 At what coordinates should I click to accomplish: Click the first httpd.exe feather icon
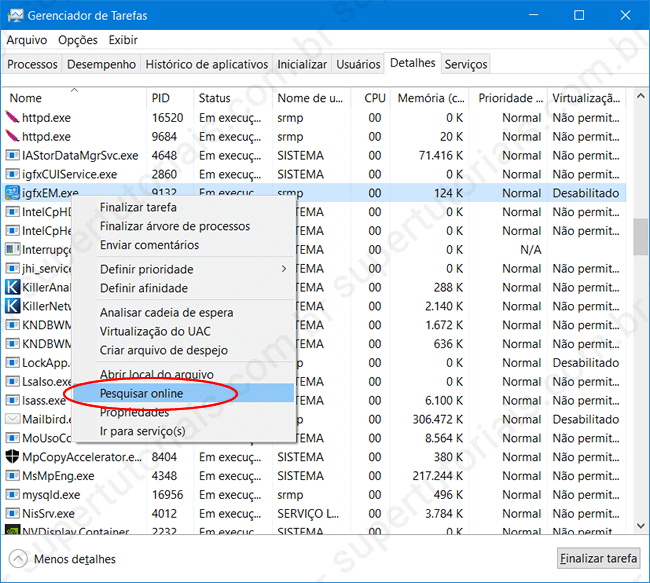[x=12, y=117]
